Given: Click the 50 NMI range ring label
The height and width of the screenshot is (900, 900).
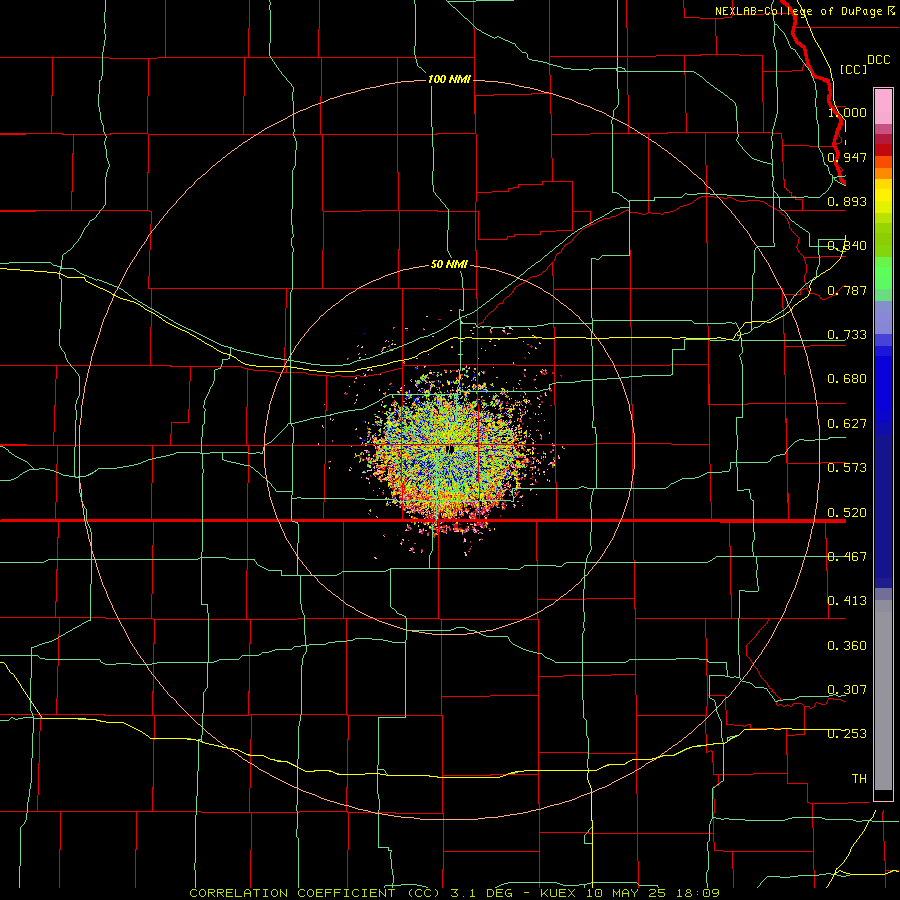Looking at the screenshot, I should pos(449,264).
